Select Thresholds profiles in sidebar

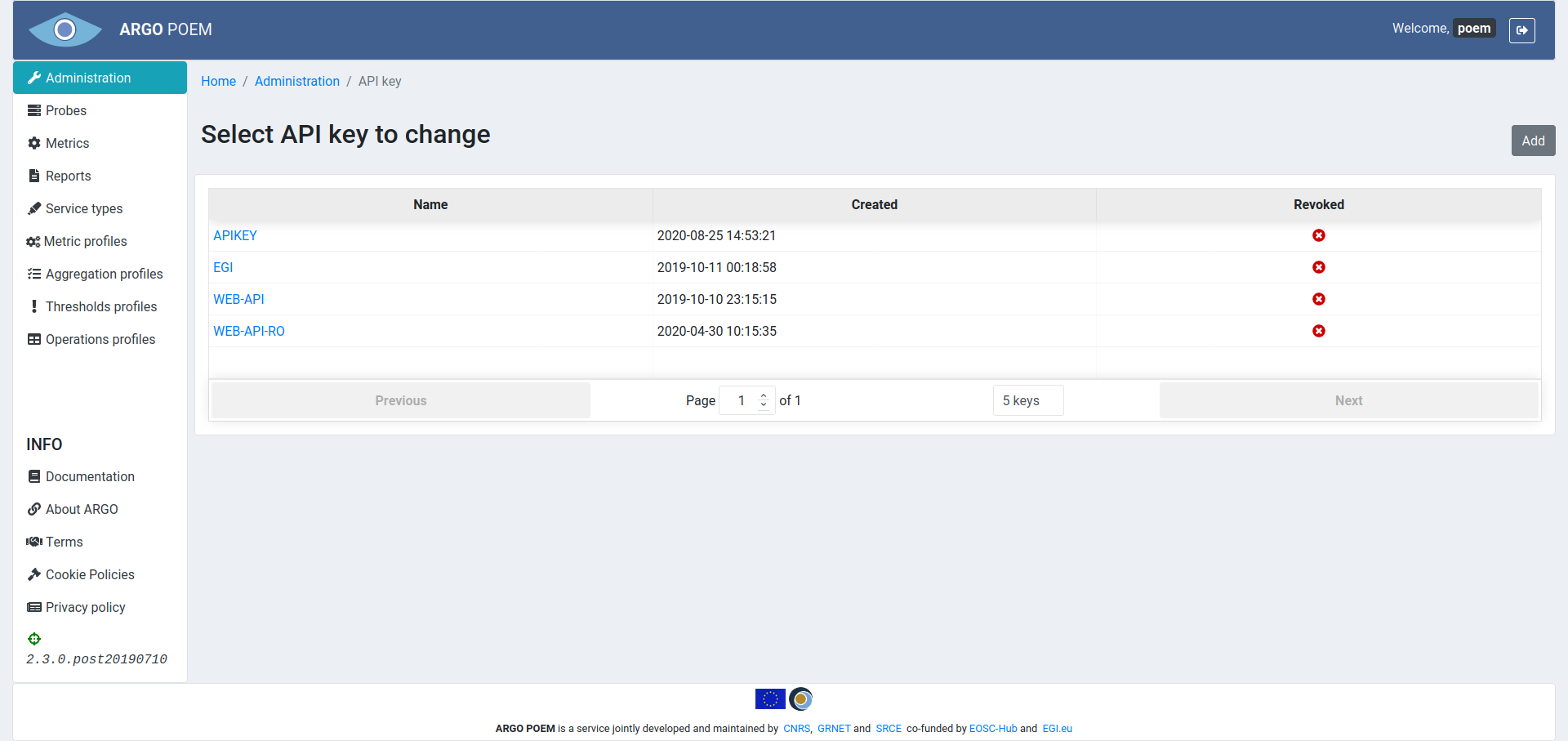[x=100, y=306]
